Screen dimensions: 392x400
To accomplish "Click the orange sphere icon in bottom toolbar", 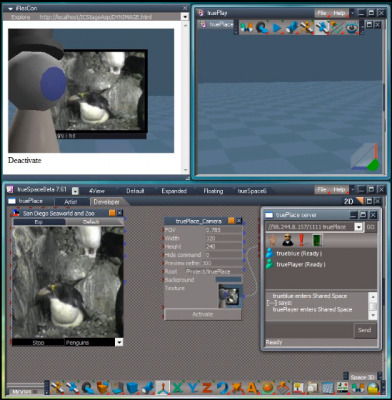I will [268, 388].
